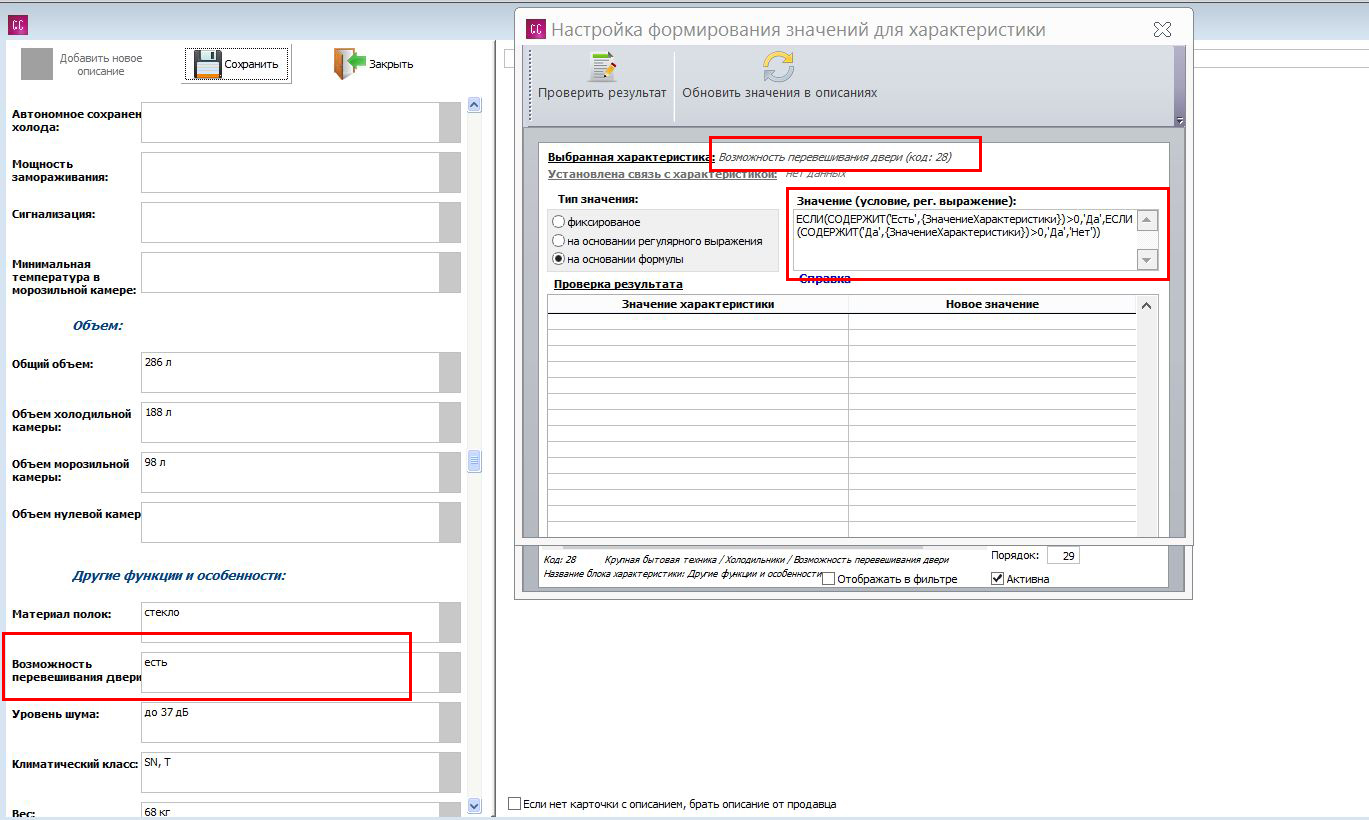Screen dimensions: 1369x820
Task: Select 'на основании формулы' radio button
Action: tap(558, 259)
